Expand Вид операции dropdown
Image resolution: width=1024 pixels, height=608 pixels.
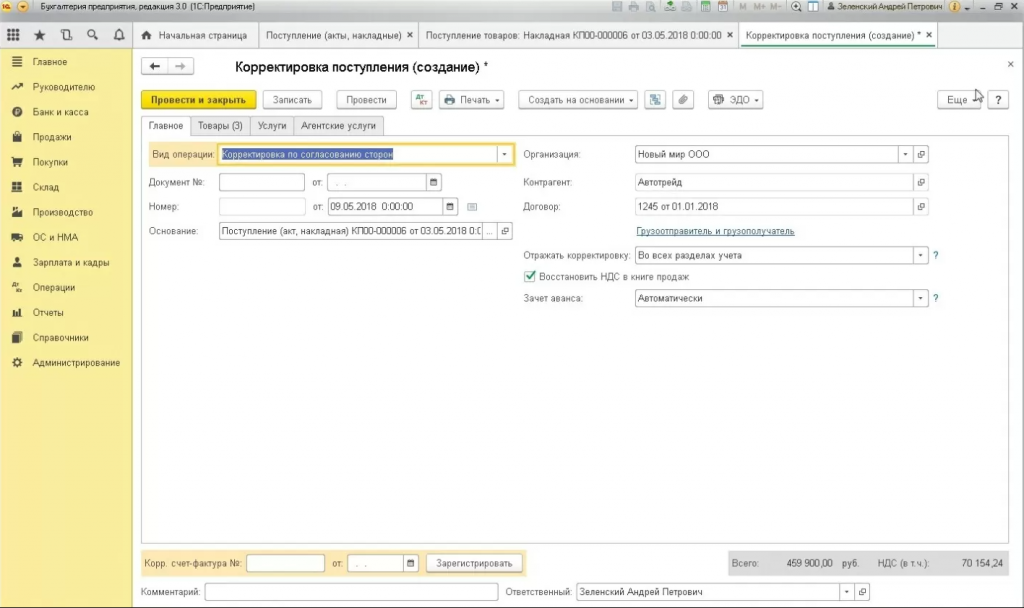[x=504, y=155]
